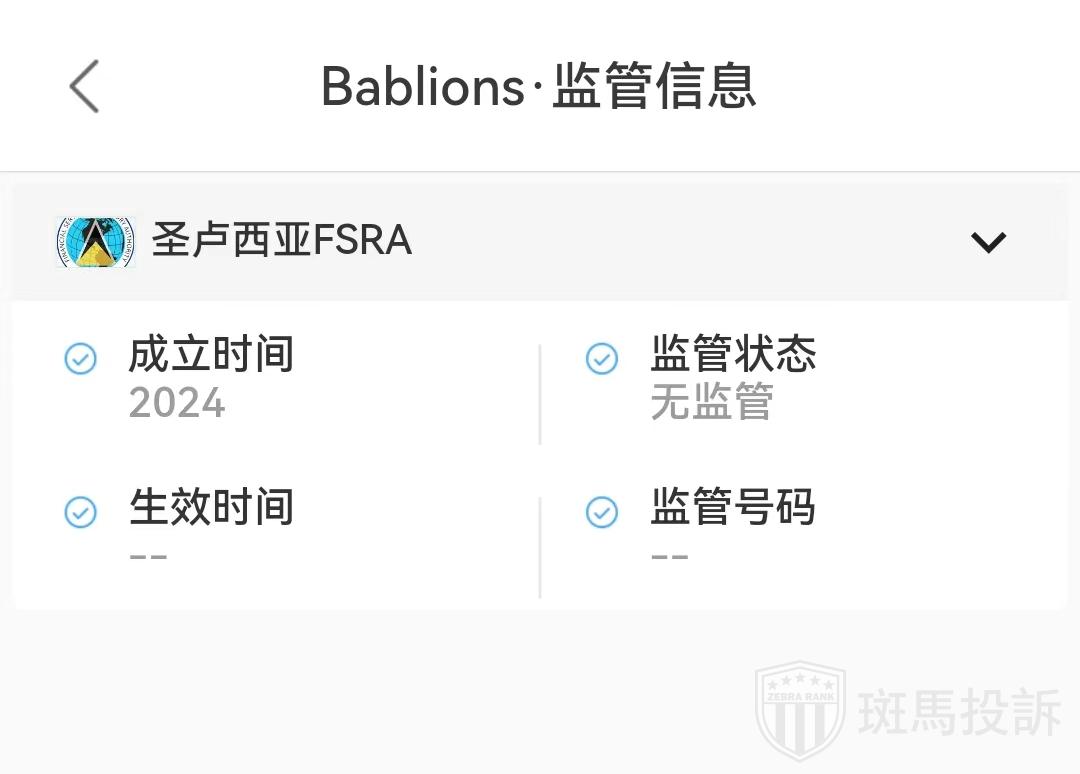This screenshot has height=774, width=1080.
Task: Tap the back arrow icon
Action: (x=85, y=86)
